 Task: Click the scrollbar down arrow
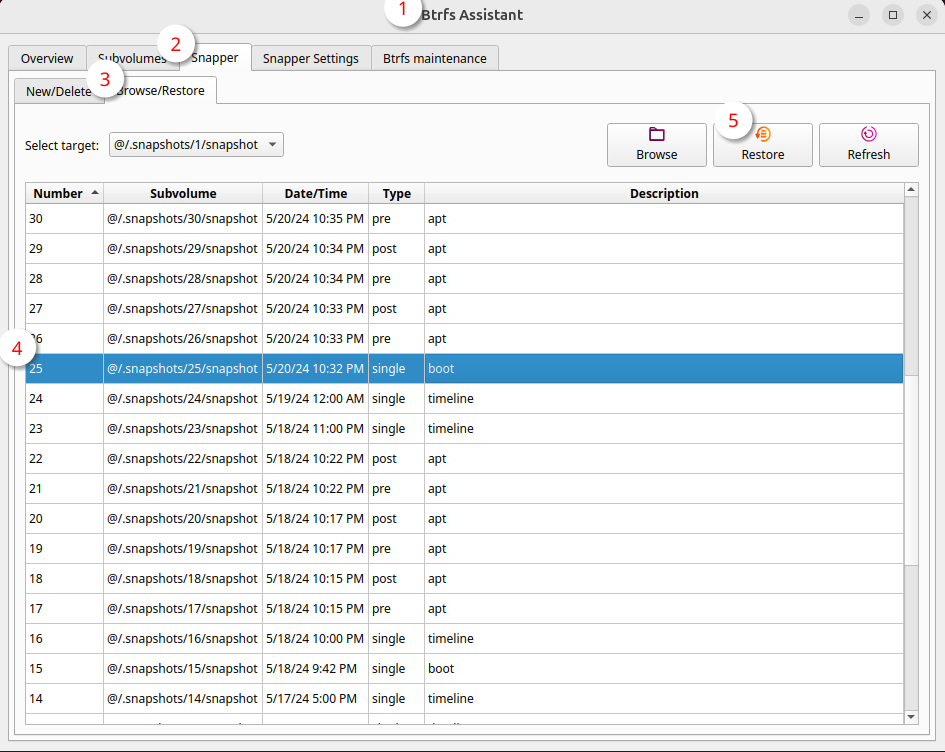pos(911,716)
